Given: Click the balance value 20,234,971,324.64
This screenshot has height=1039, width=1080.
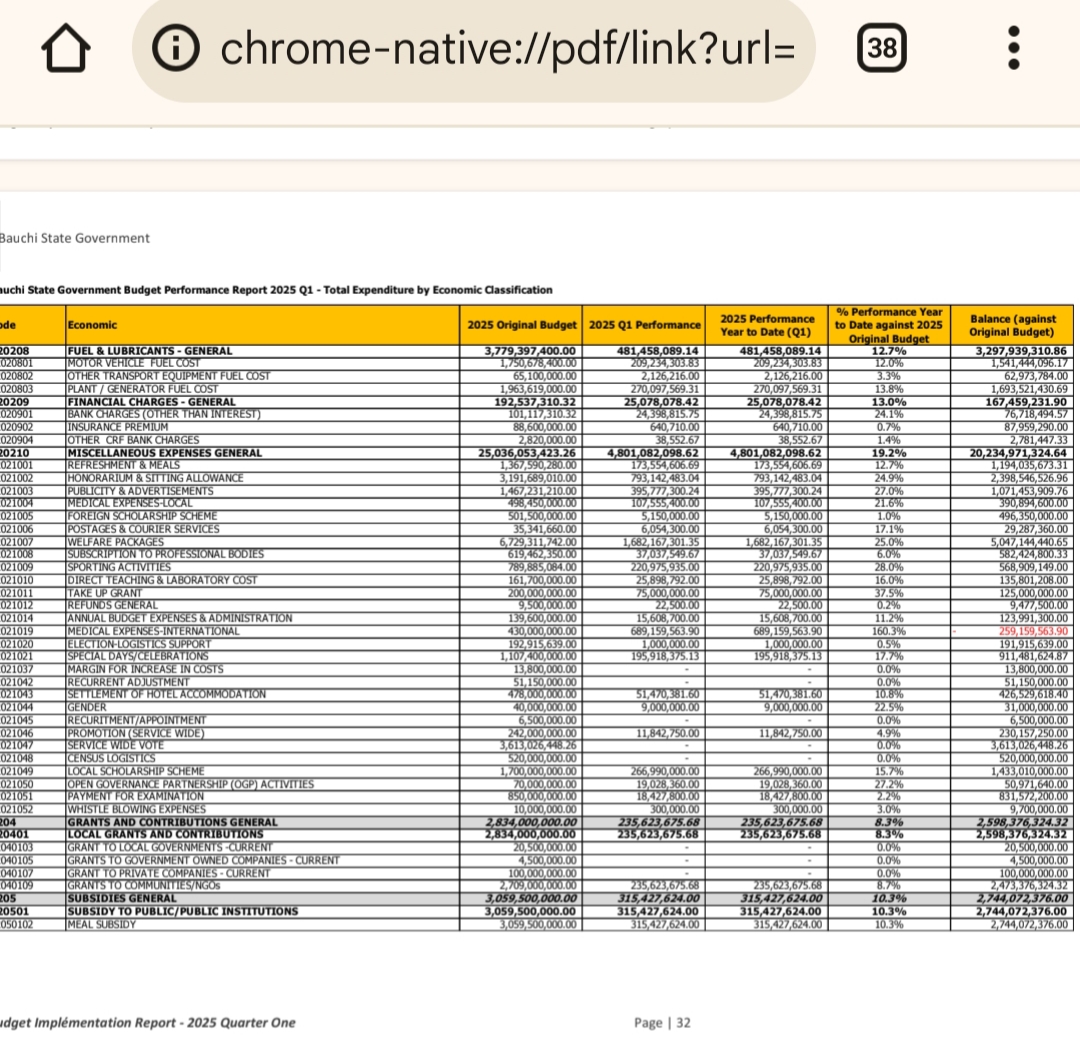Looking at the screenshot, I should [1019, 453].
